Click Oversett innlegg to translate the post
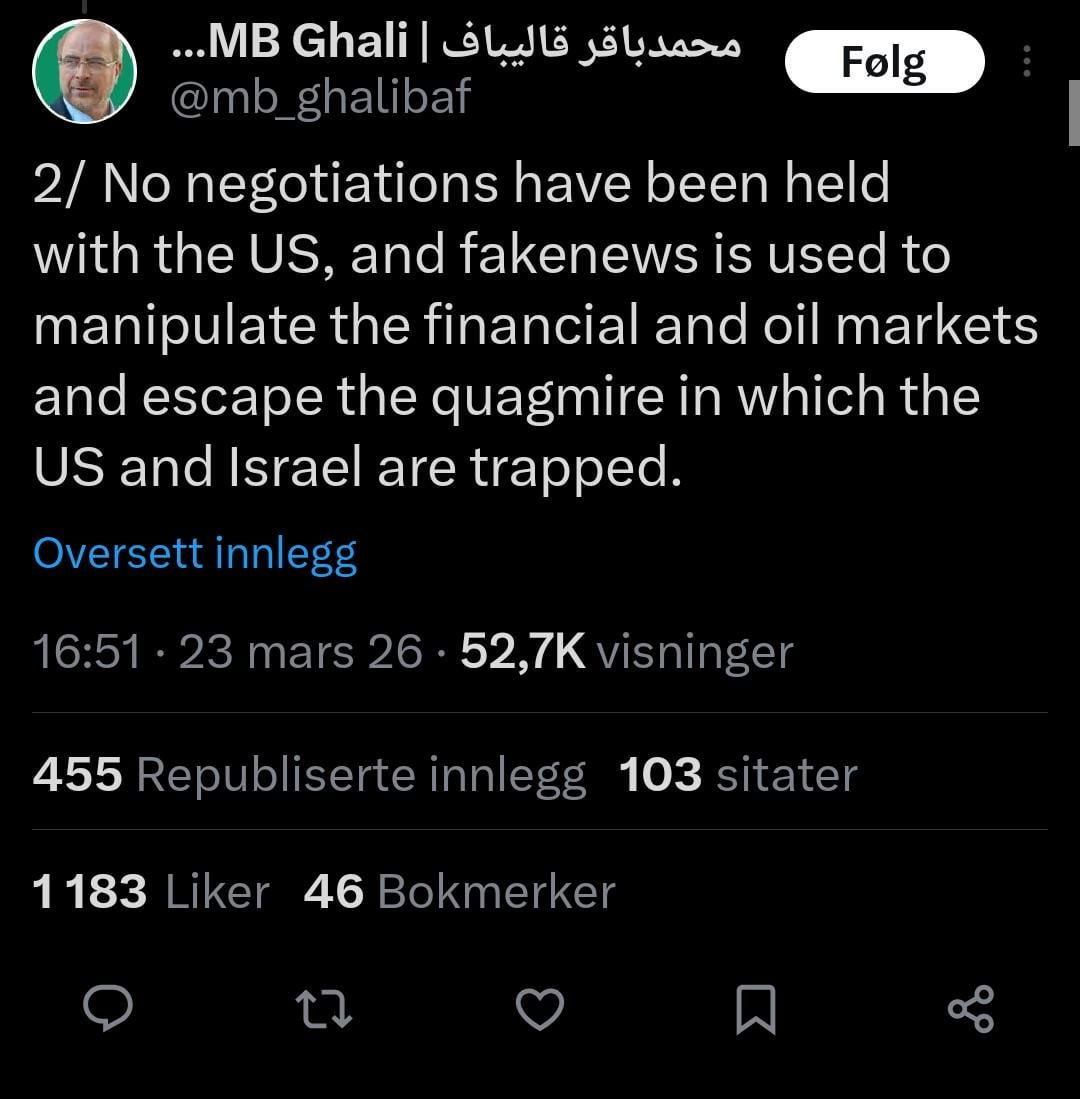 [x=195, y=553]
